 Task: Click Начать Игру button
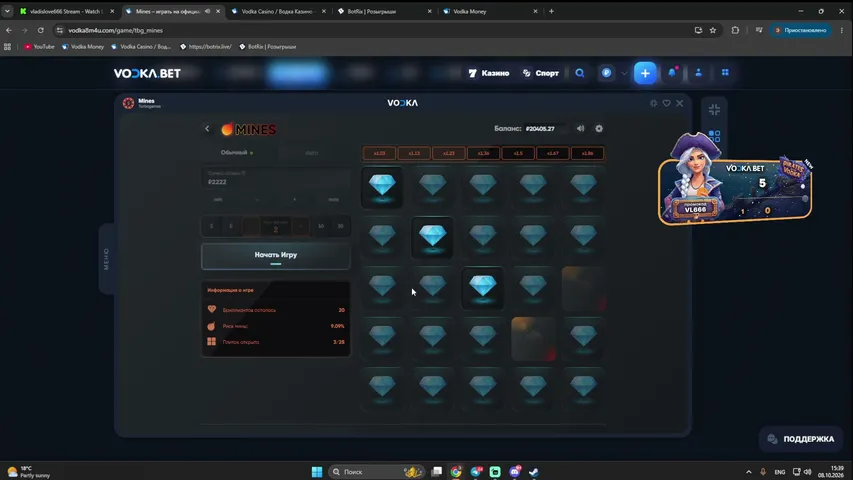[276, 256]
